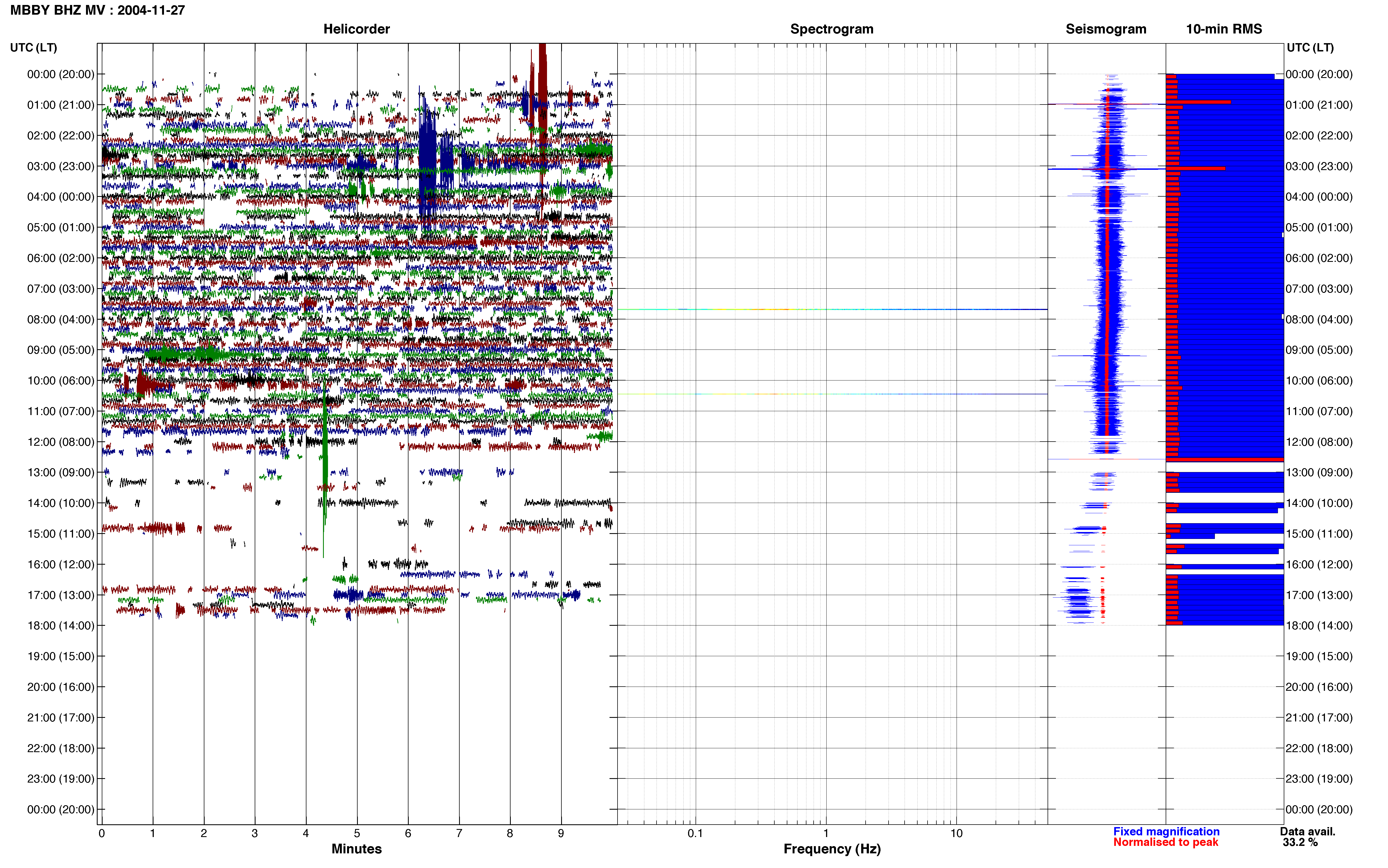Click the '0.1' frequency tick label

[695, 833]
